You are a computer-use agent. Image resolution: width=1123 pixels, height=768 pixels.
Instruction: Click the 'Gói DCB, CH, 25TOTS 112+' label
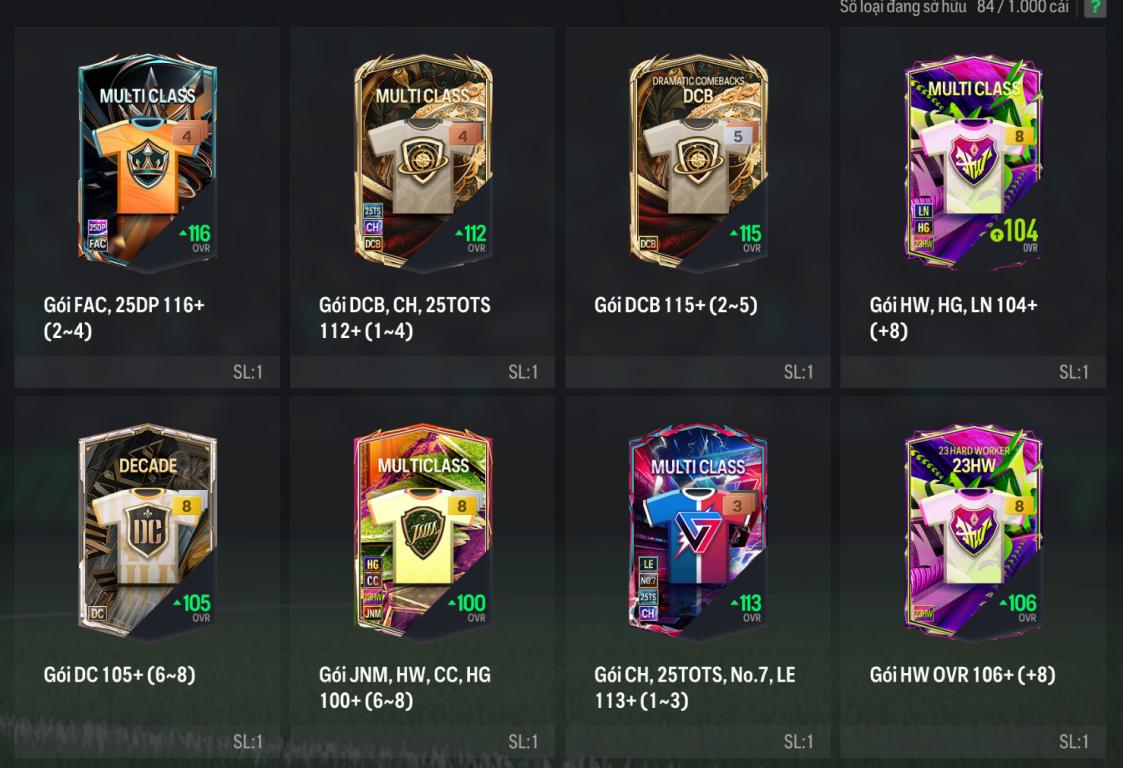click(x=405, y=317)
